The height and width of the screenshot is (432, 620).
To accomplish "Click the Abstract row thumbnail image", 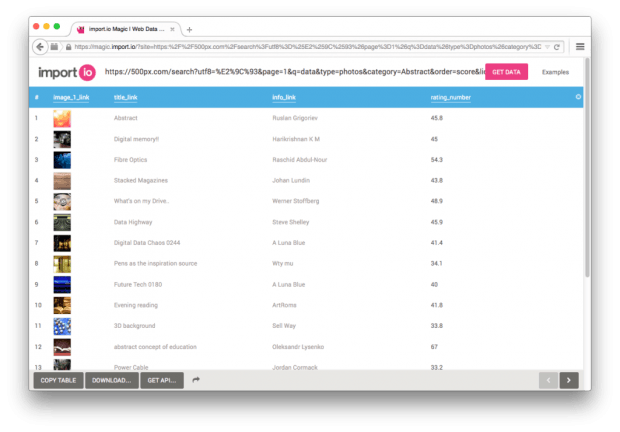I will coord(62,118).
